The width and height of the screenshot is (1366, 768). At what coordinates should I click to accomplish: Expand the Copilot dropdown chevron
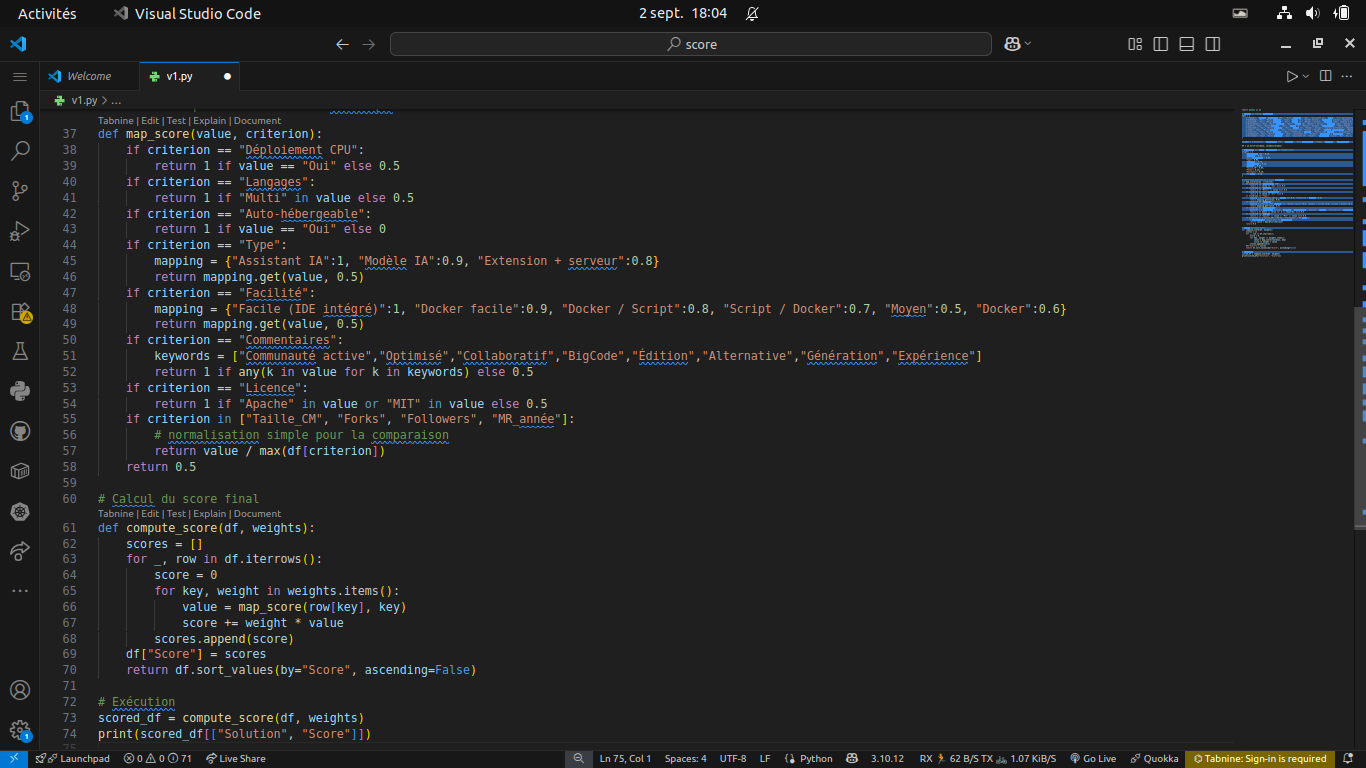[1028, 44]
